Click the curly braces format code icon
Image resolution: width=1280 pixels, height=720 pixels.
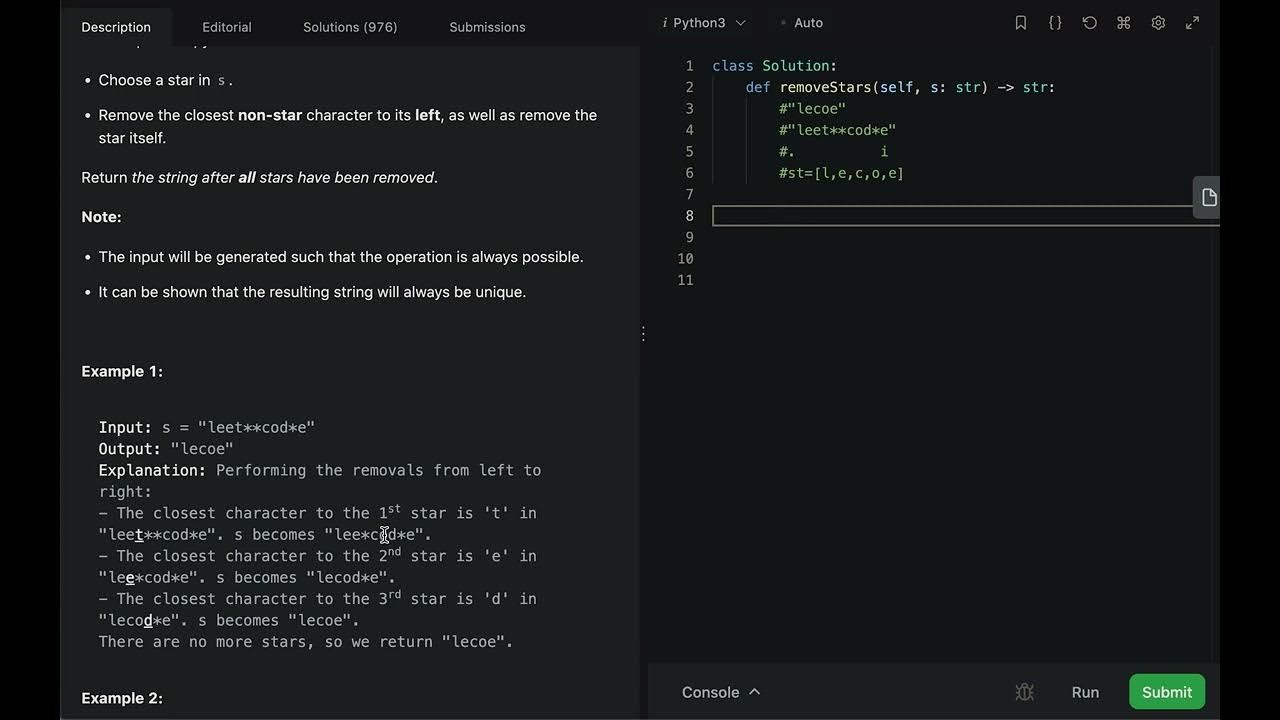tap(1055, 23)
